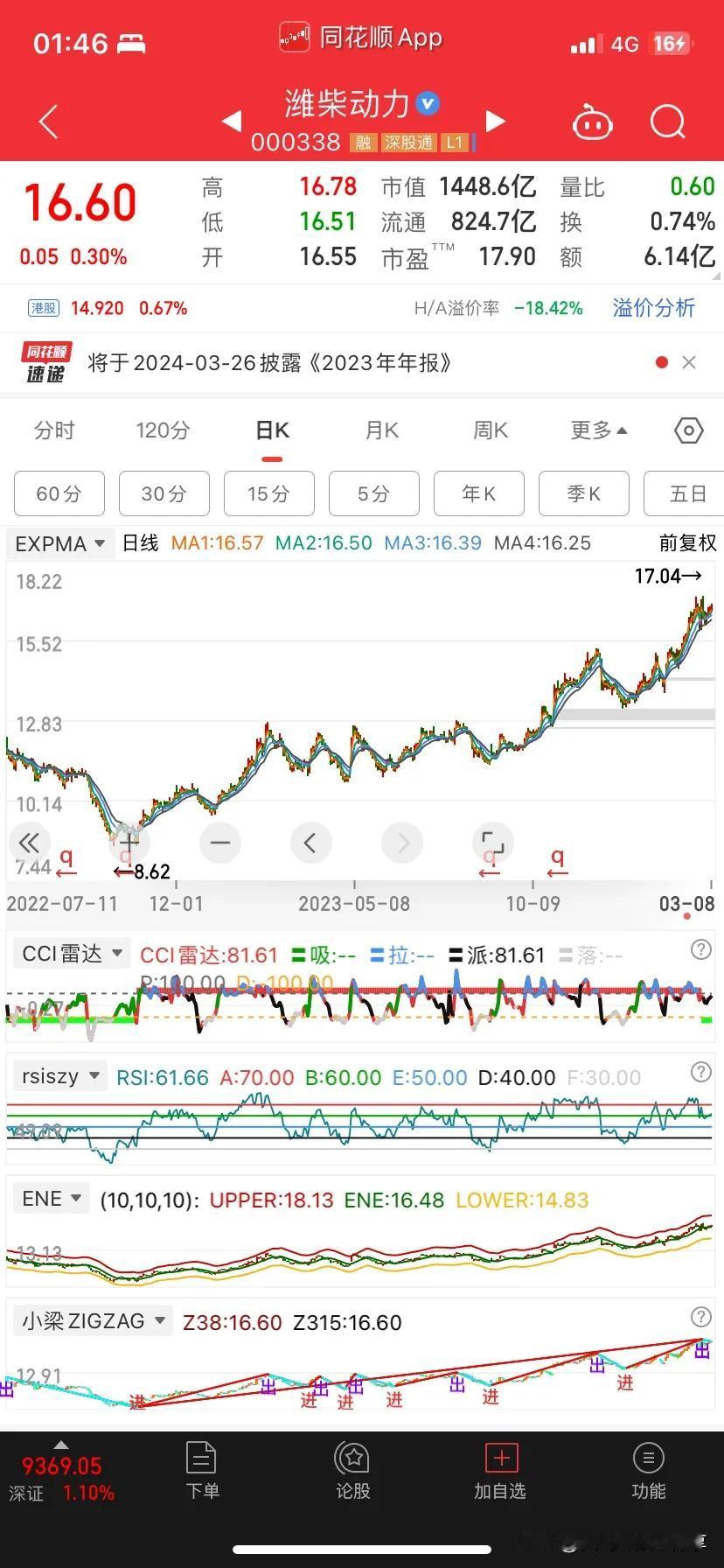Open search with magnifier icon
The height and width of the screenshot is (1568, 724).
click(x=668, y=122)
